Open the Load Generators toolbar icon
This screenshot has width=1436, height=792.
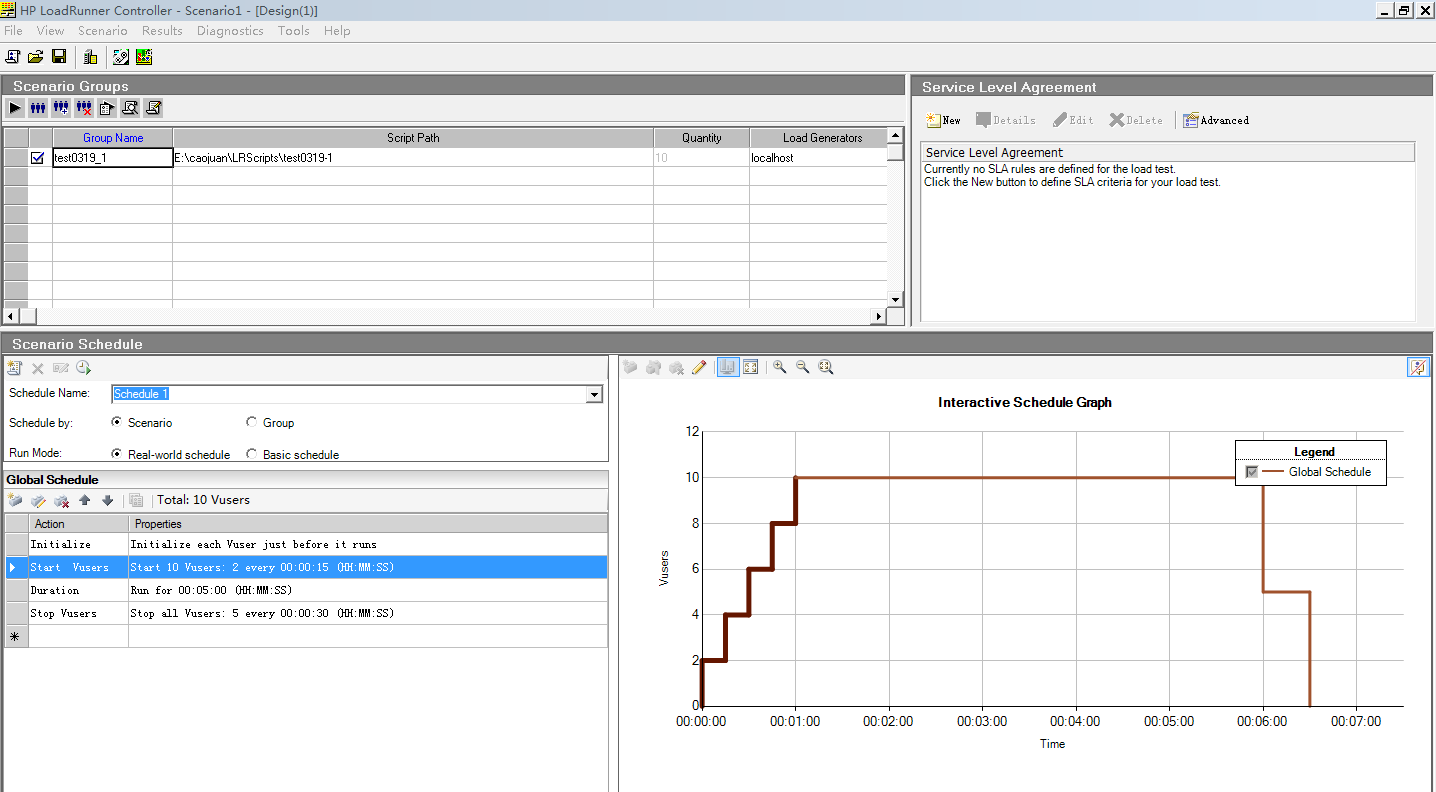tap(89, 57)
